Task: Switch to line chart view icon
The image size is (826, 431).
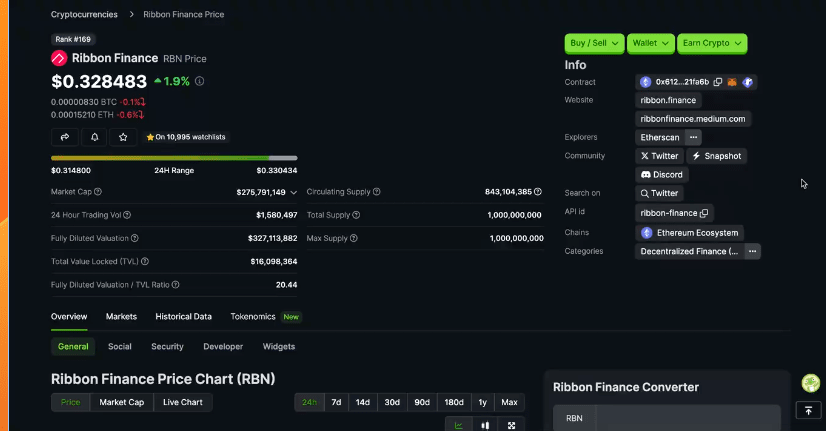Action: coord(459,425)
